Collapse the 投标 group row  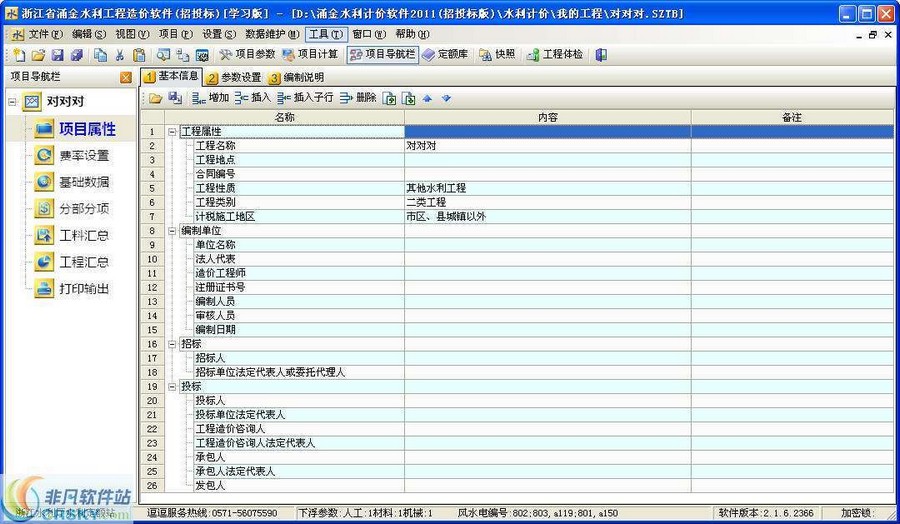point(172,387)
